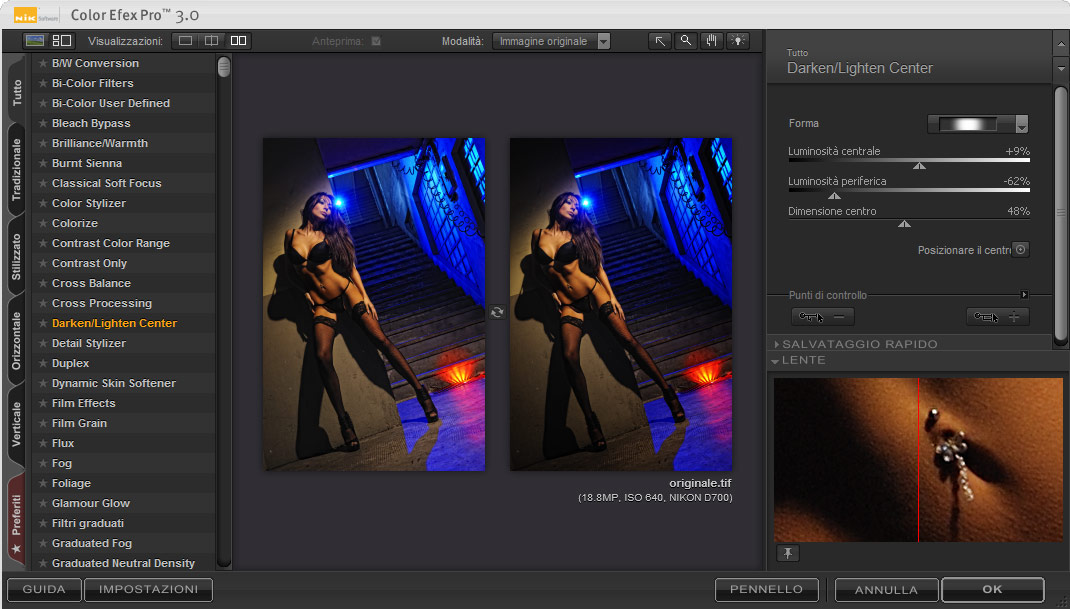Toggle favorite star for Bleach Bypass
Screen dimensions: 1070x609
click(42, 123)
